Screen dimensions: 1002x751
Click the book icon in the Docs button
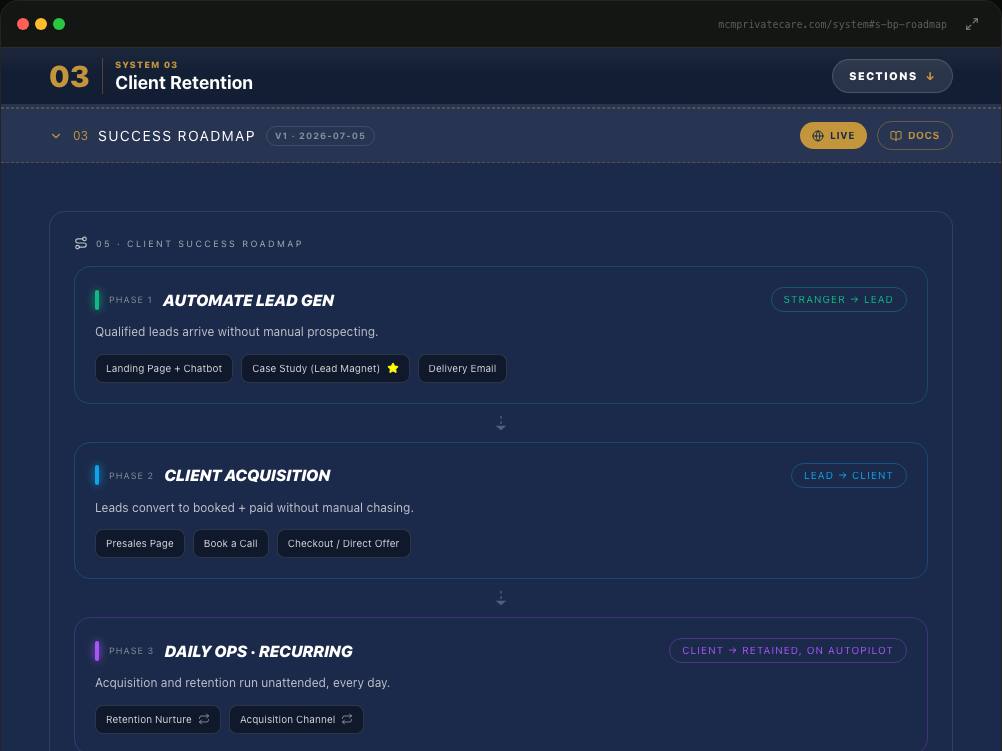(896, 135)
